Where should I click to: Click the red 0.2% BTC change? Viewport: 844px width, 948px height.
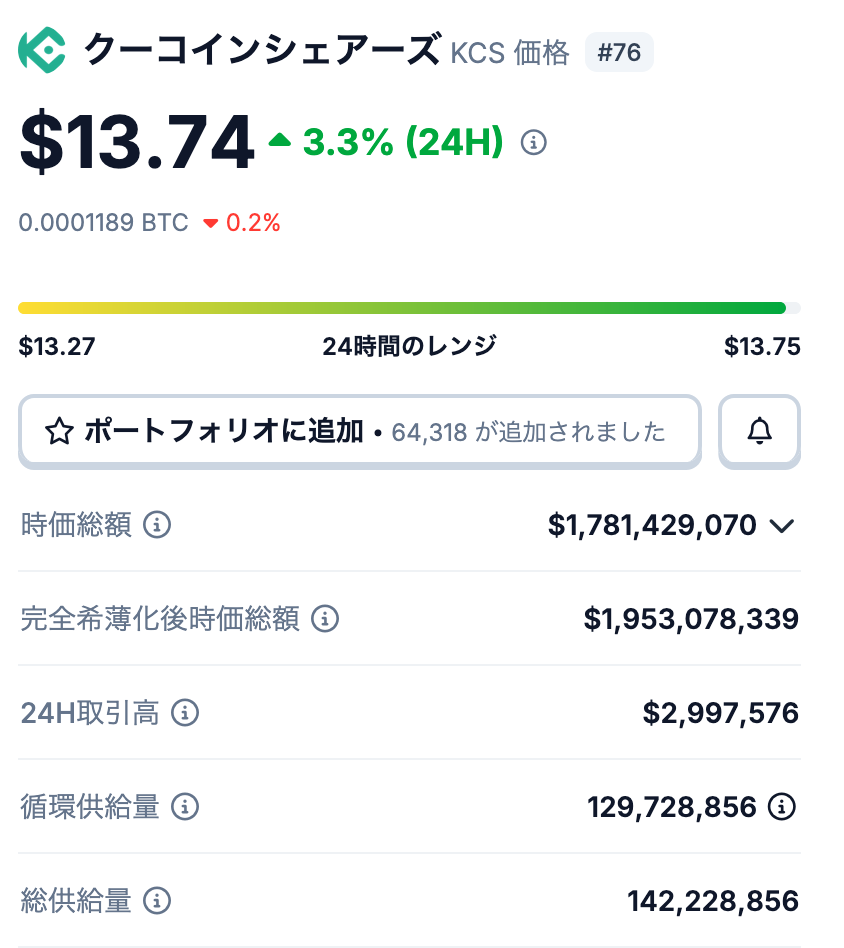pyautogui.click(x=252, y=222)
